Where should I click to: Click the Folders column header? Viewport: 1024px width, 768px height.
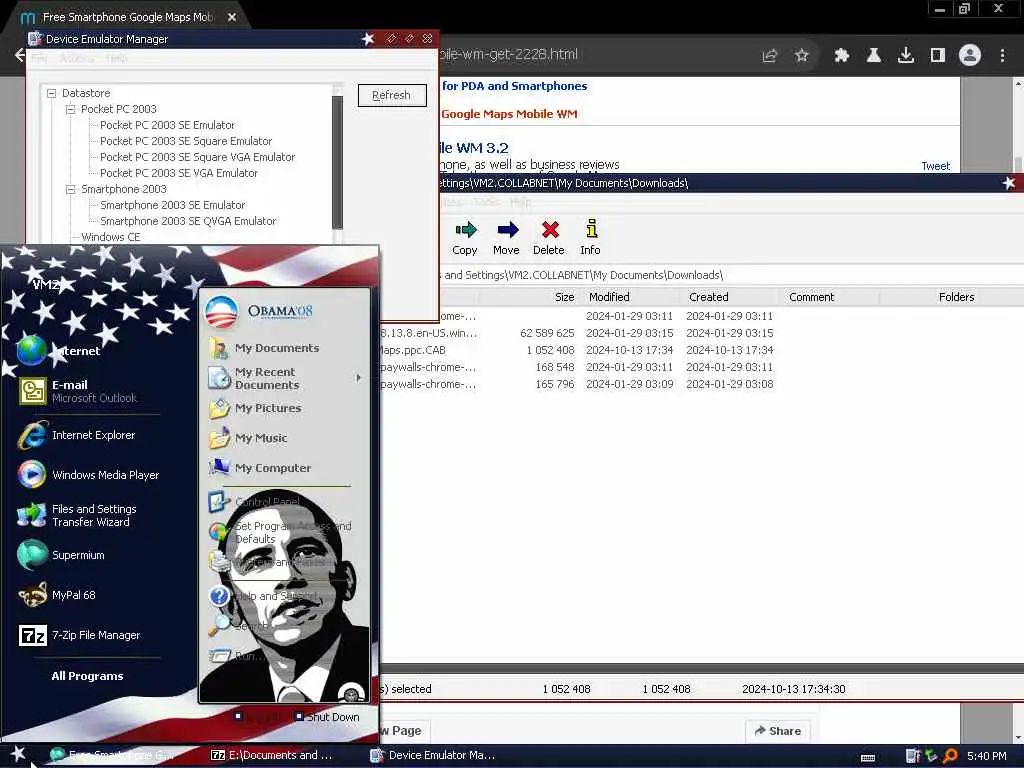(929, 297)
